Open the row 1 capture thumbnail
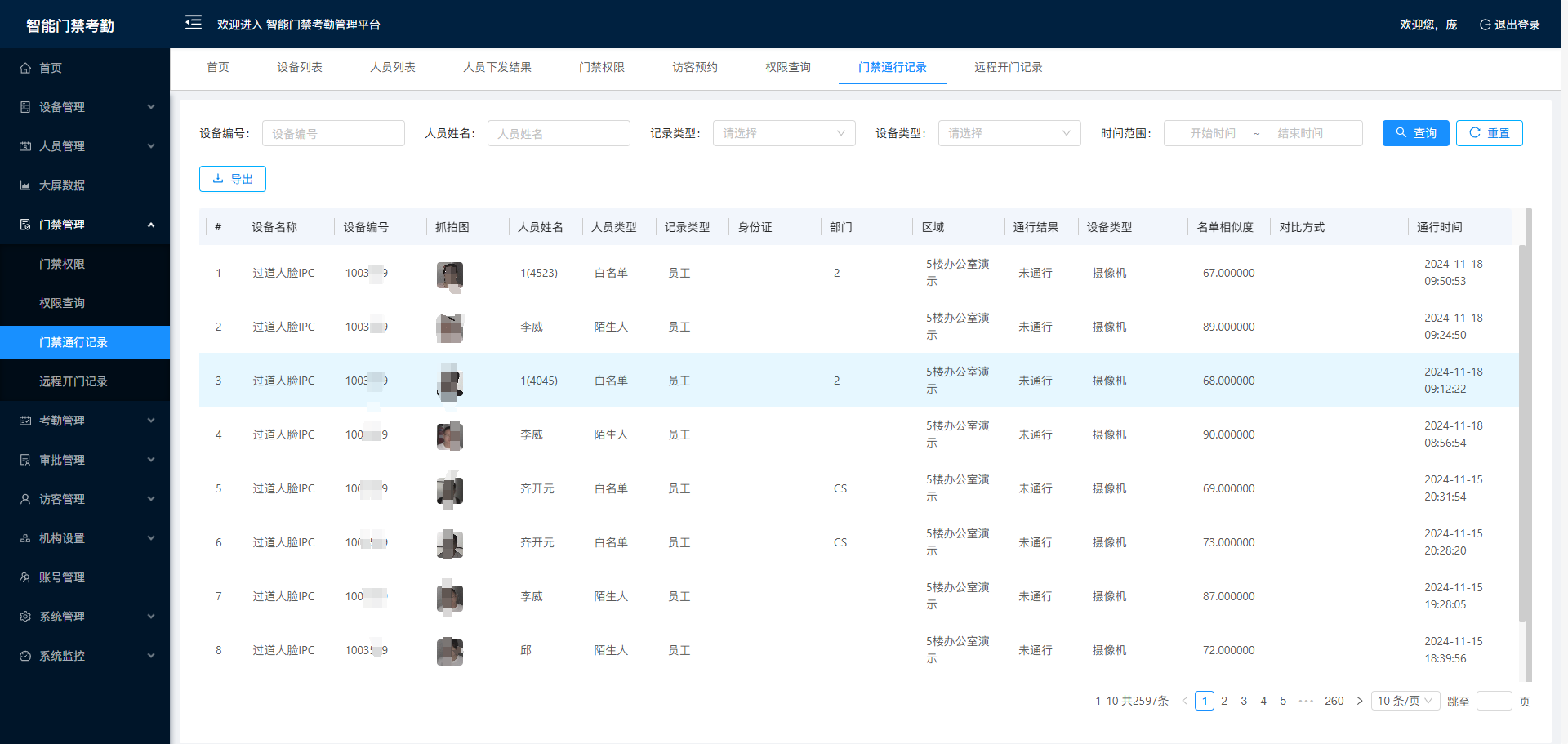1568x744 pixels. (x=450, y=275)
